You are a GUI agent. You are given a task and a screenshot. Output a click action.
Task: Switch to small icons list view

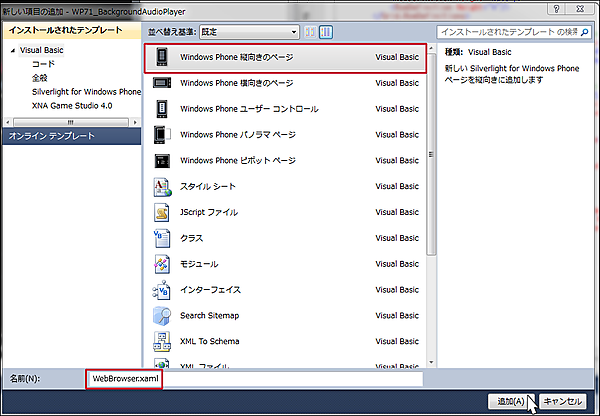point(310,32)
